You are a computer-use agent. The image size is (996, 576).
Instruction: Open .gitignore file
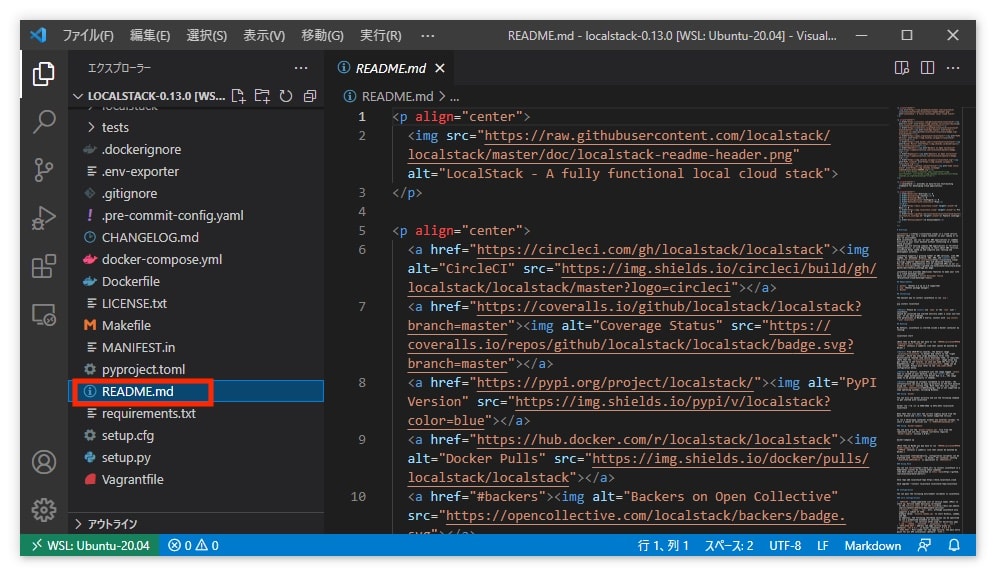click(196, 193)
